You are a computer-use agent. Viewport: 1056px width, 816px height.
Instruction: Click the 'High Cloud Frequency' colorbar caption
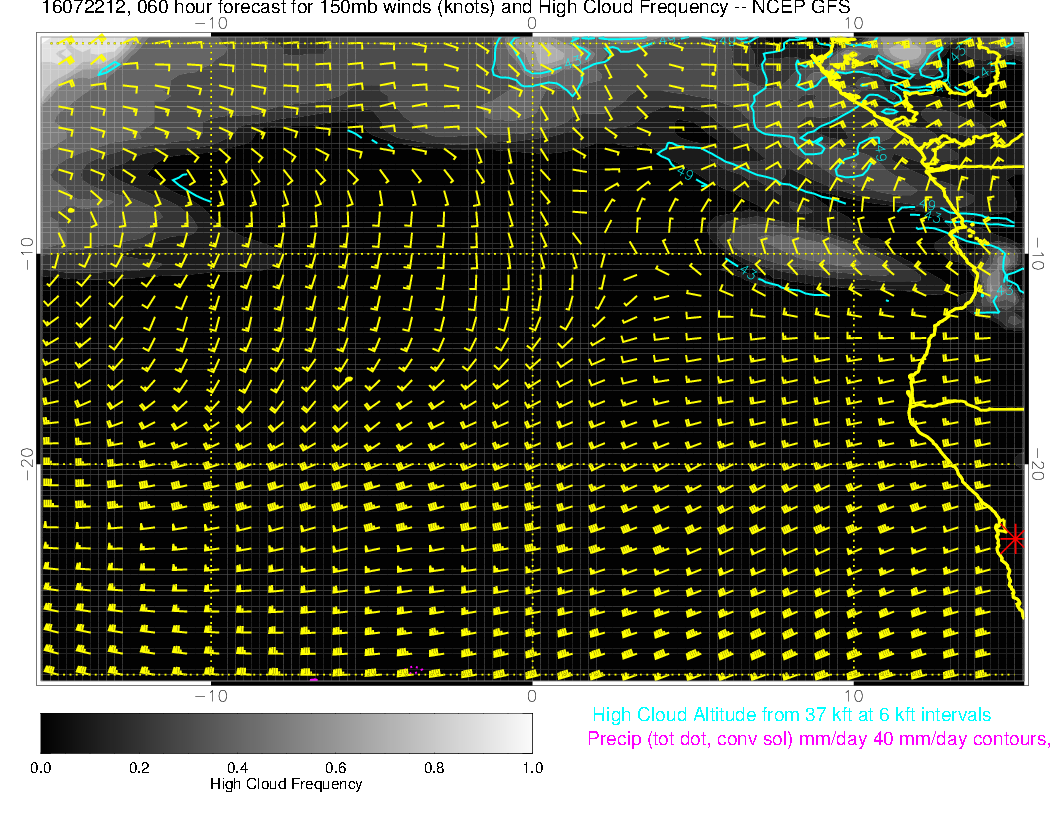tap(286, 784)
